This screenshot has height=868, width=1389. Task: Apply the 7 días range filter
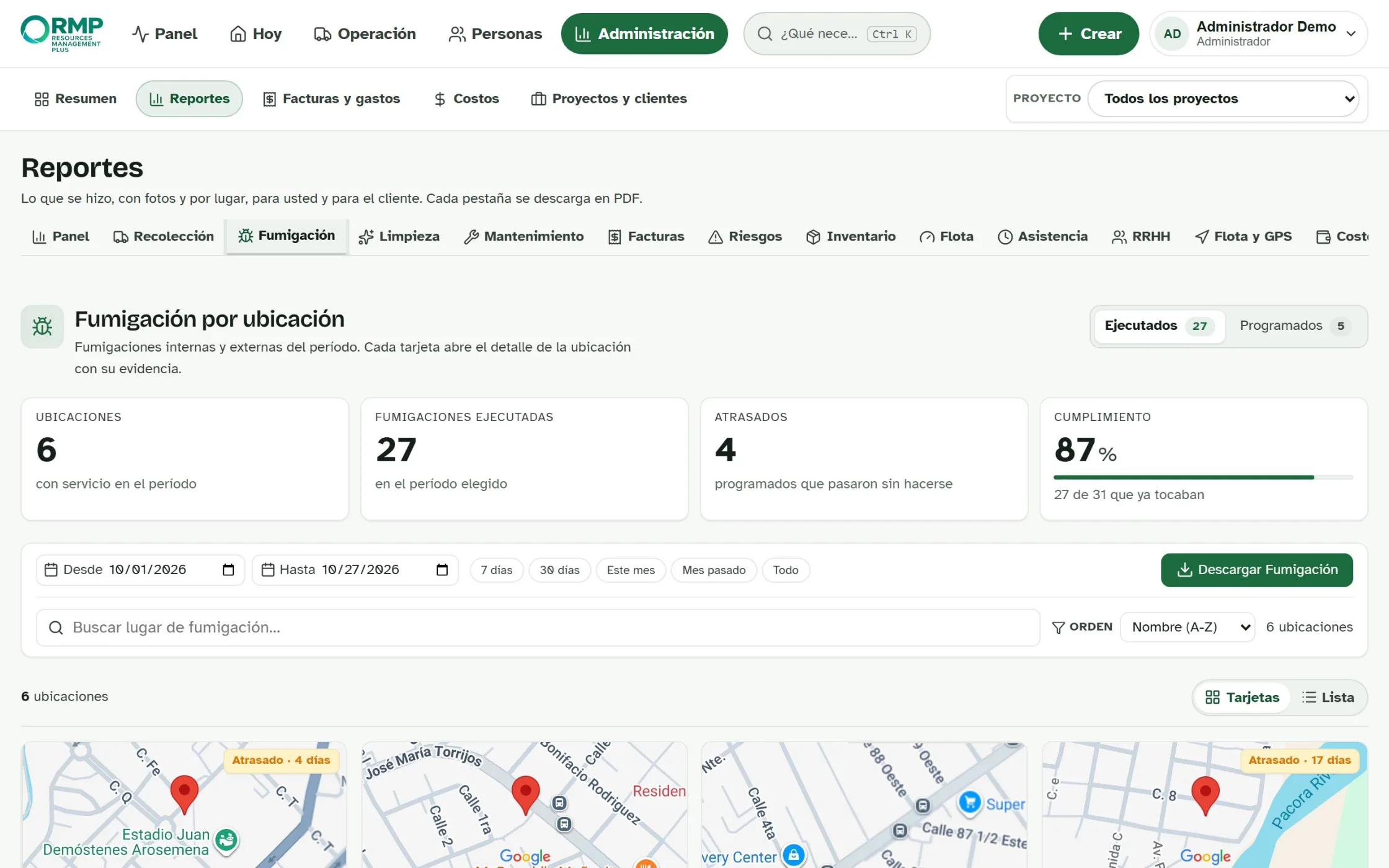point(496,570)
